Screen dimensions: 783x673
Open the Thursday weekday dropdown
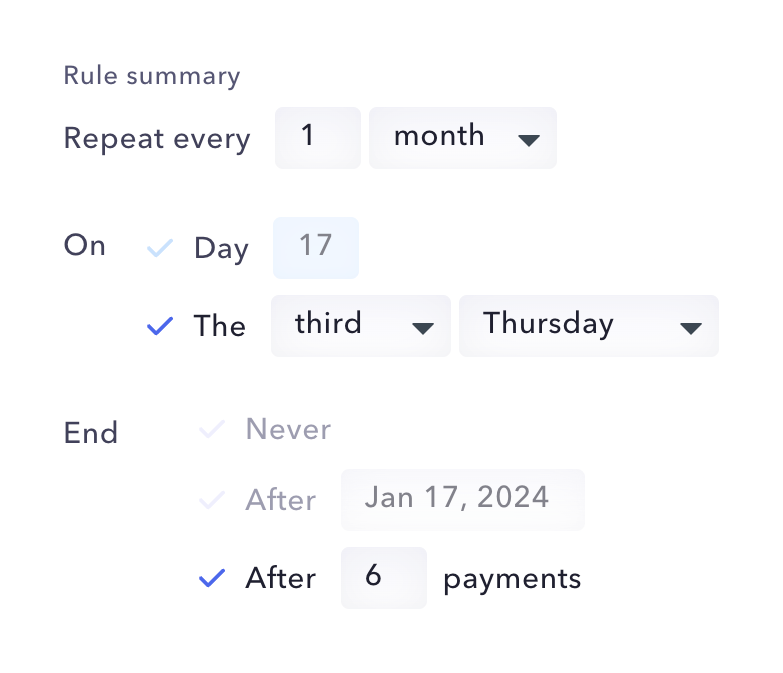[x=588, y=326]
